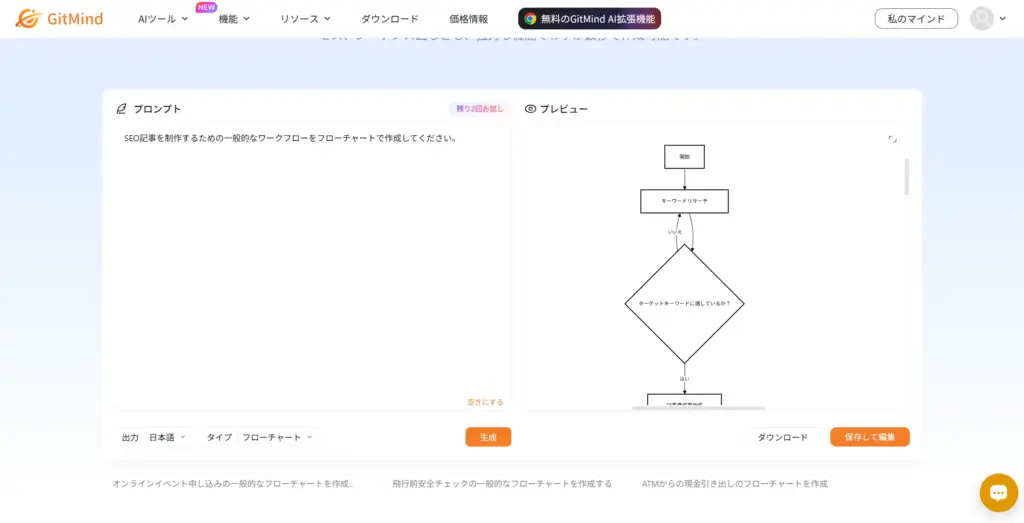Click the GitMind logo
1024x523 pixels.
59,18
